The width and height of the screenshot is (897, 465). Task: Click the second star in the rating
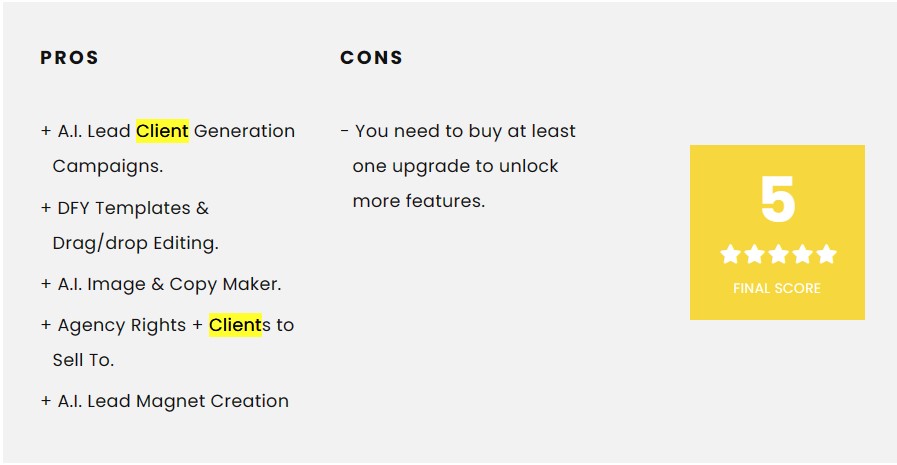754,254
